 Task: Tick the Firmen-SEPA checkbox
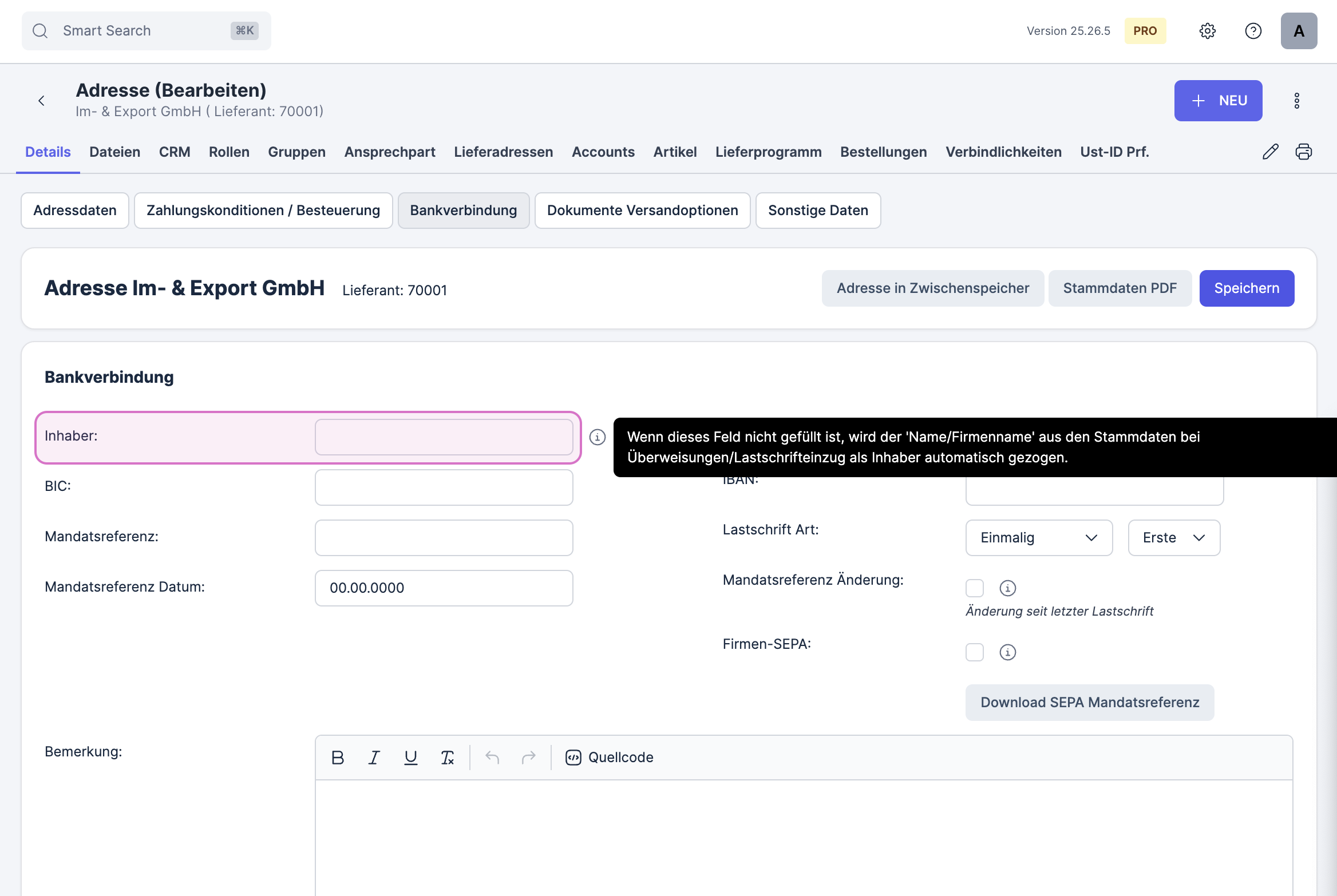click(x=974, y=652)
